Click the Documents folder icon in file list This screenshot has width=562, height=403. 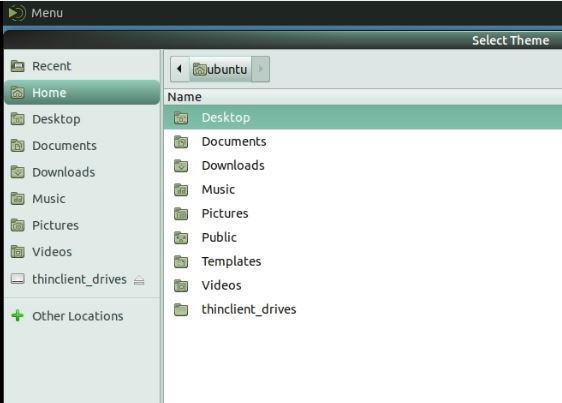point(181,142)
